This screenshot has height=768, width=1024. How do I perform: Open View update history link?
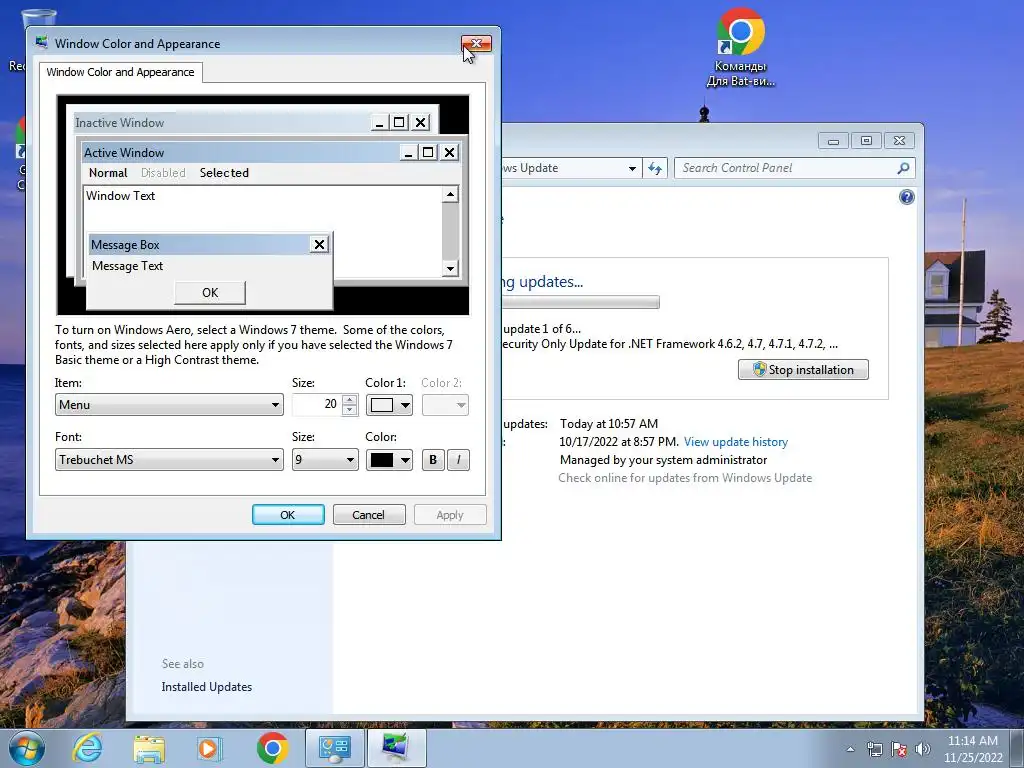click(735, 442)
